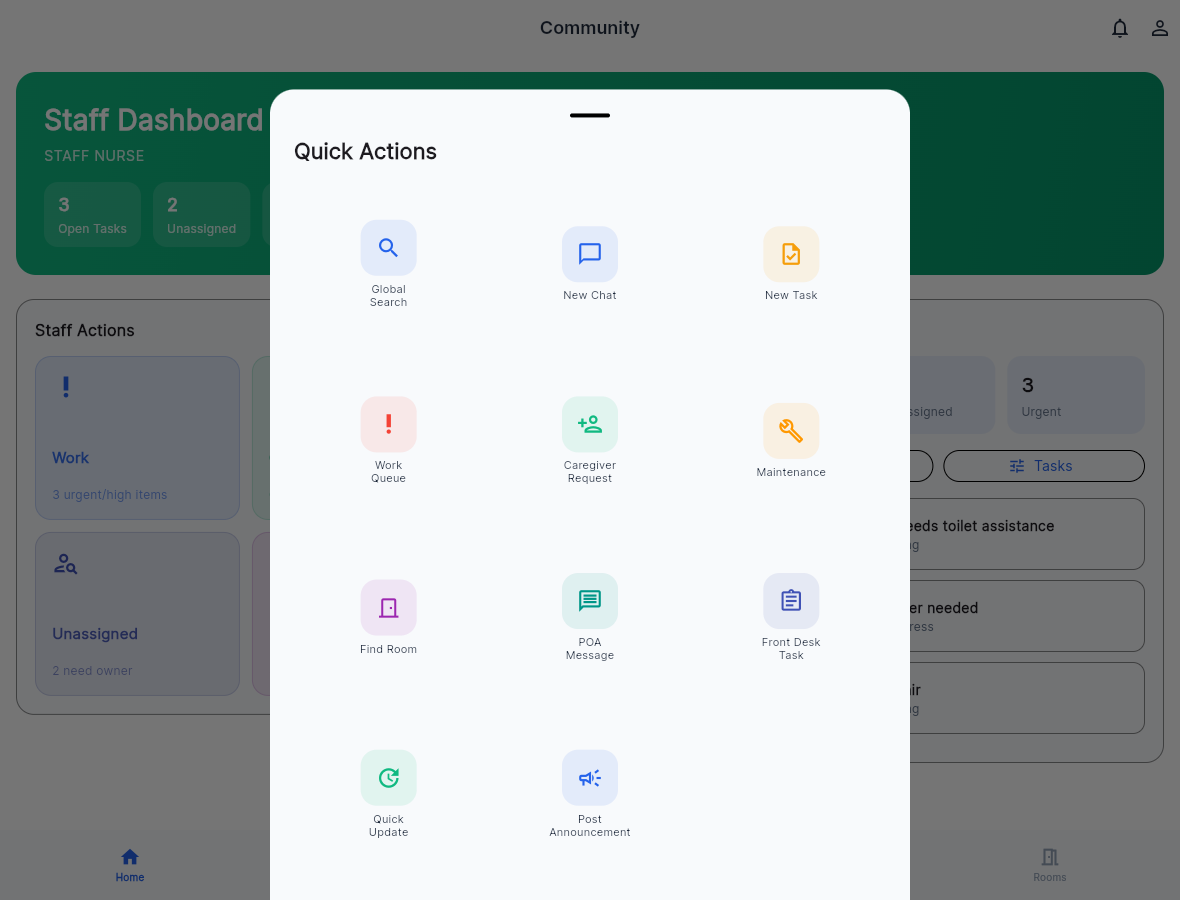Open the Work Queue
1180x900 pixels.
tap(388, 440)
